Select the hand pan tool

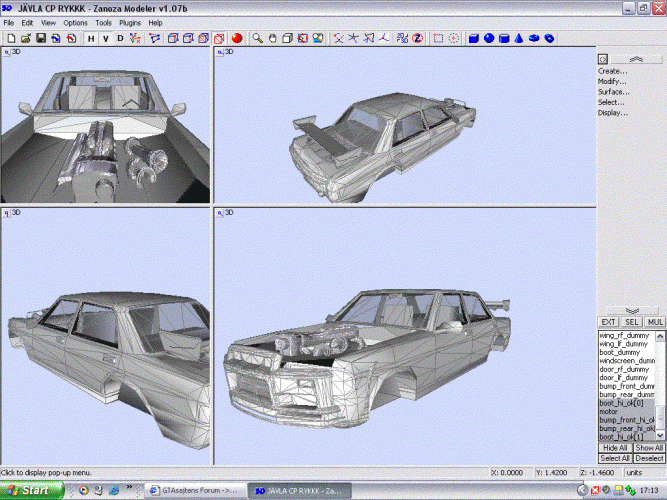coord(272,38)
